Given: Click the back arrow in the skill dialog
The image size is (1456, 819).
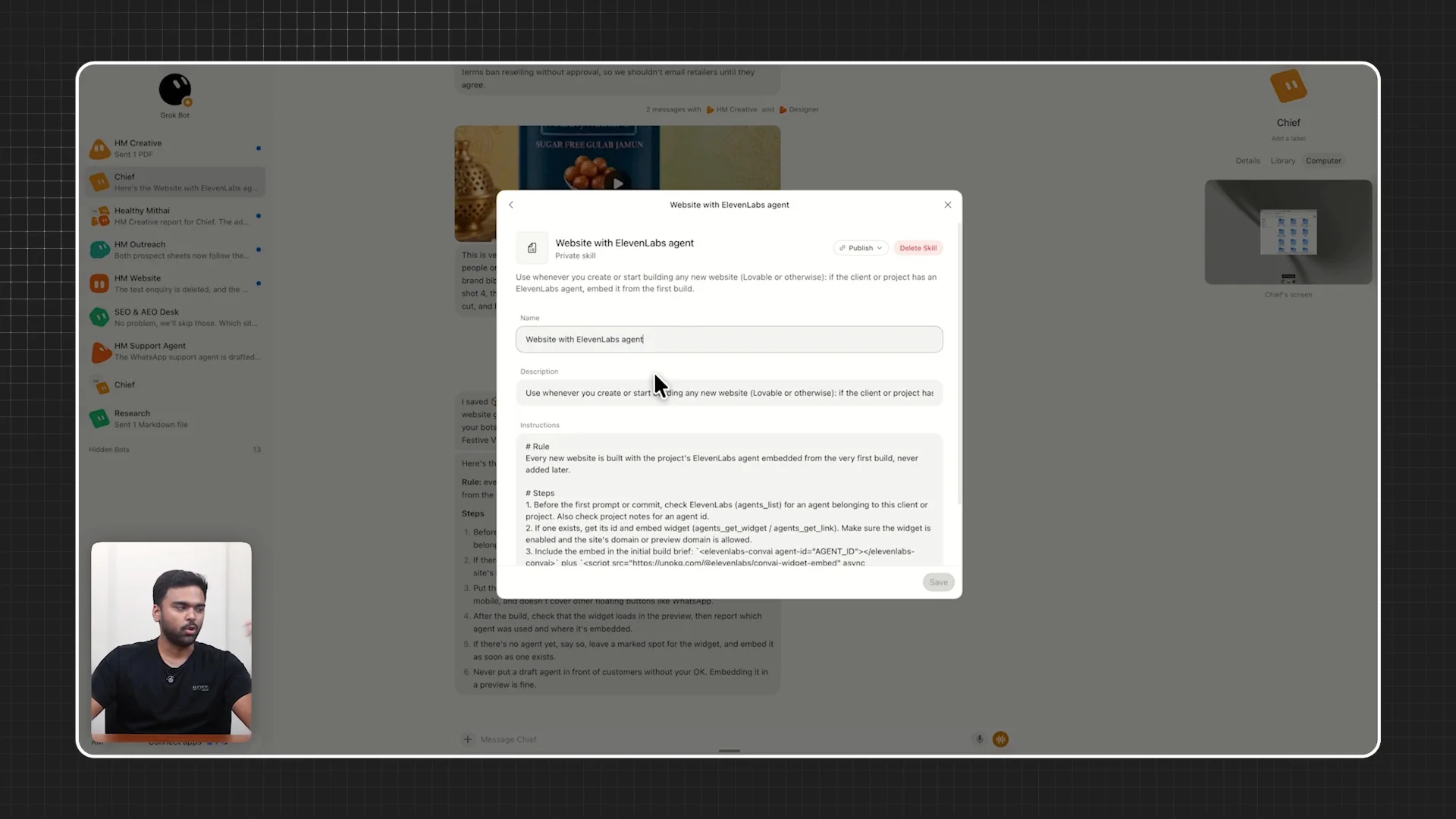Looking at the screenshot, I should click(511, 205).
